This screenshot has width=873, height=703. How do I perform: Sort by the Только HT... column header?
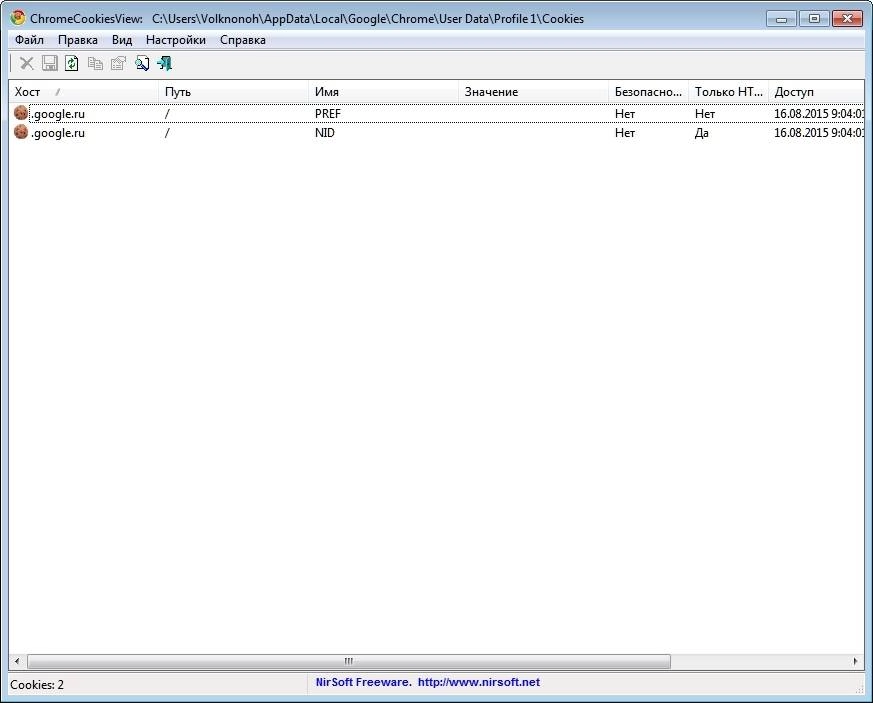[728, 92]
